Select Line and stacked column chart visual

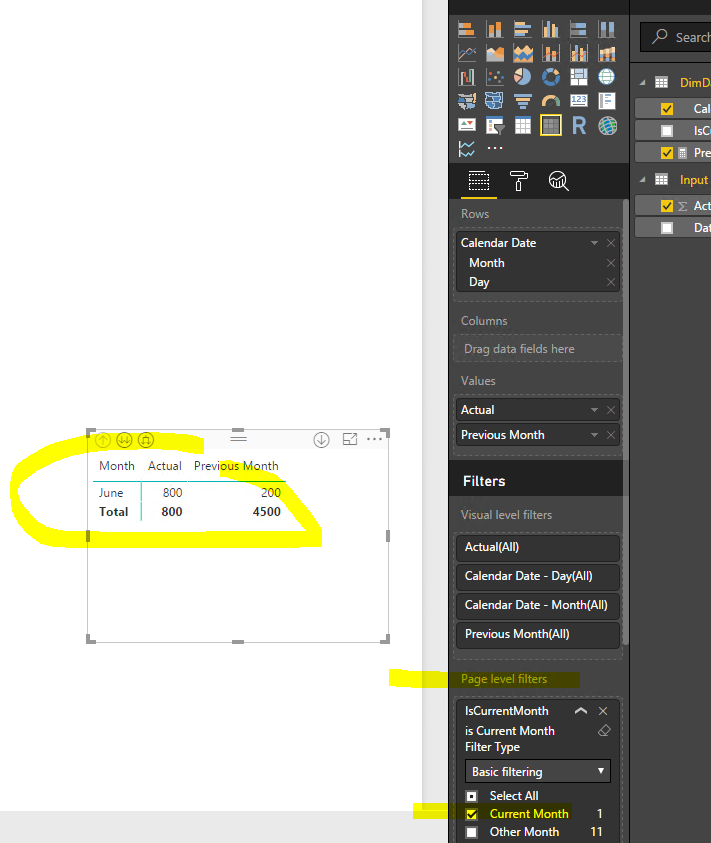pos(551,53)
